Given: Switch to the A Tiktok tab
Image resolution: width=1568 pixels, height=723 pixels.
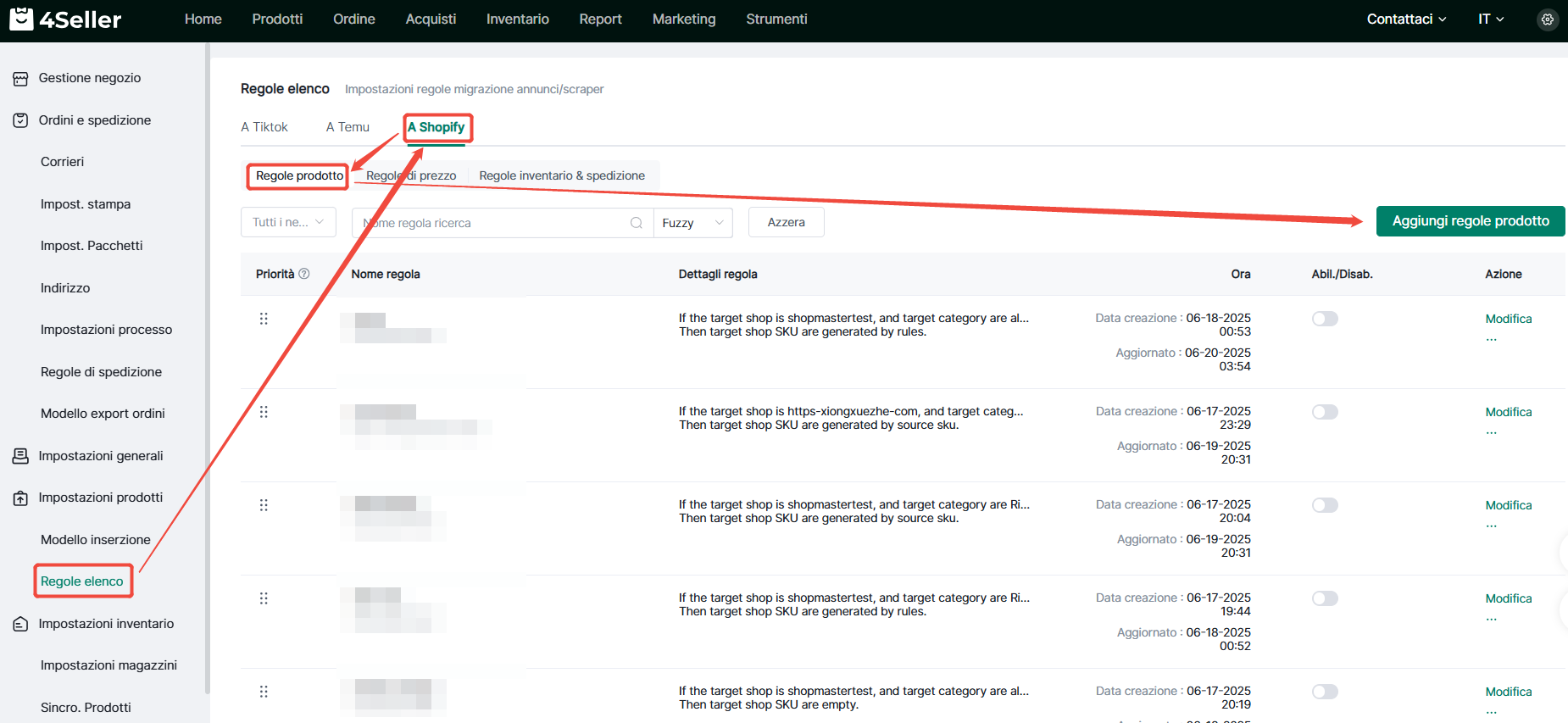Looking at the screenshot, I should pos(264,127).
